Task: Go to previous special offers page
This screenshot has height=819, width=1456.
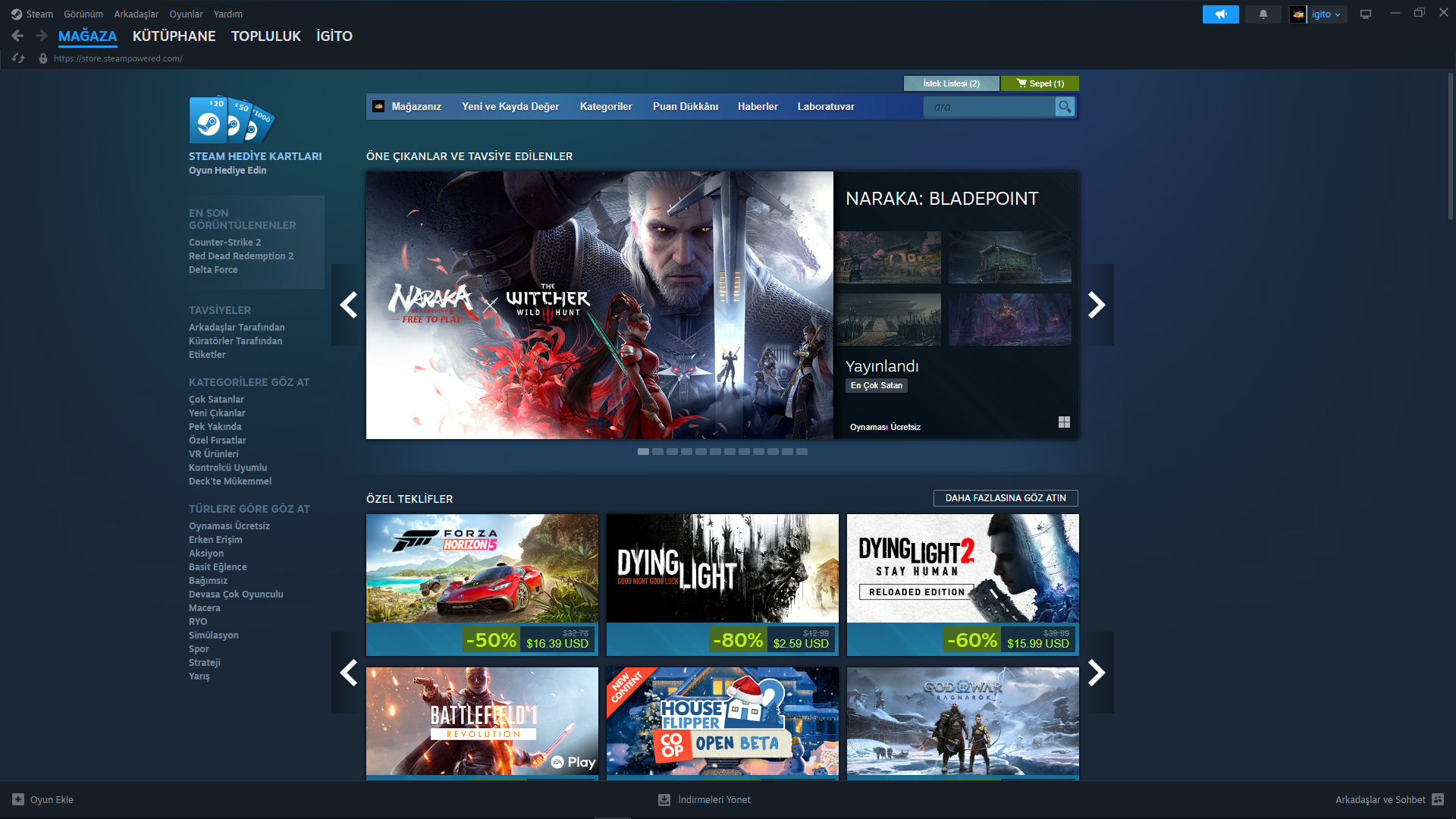Action: 348,672
